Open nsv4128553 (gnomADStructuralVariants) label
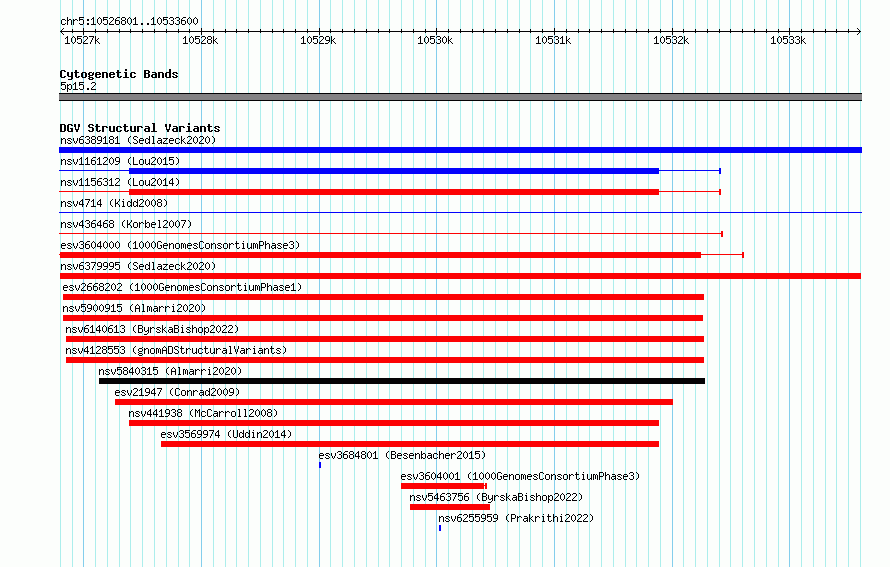The height and width of the screenshot is (567, 890). click(176, 350)
